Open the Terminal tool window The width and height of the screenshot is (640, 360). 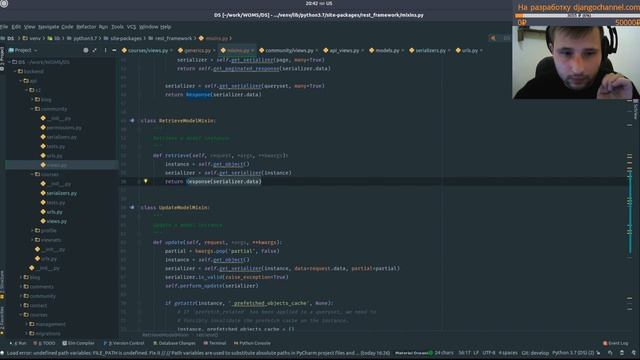click(x=215, y=343)
